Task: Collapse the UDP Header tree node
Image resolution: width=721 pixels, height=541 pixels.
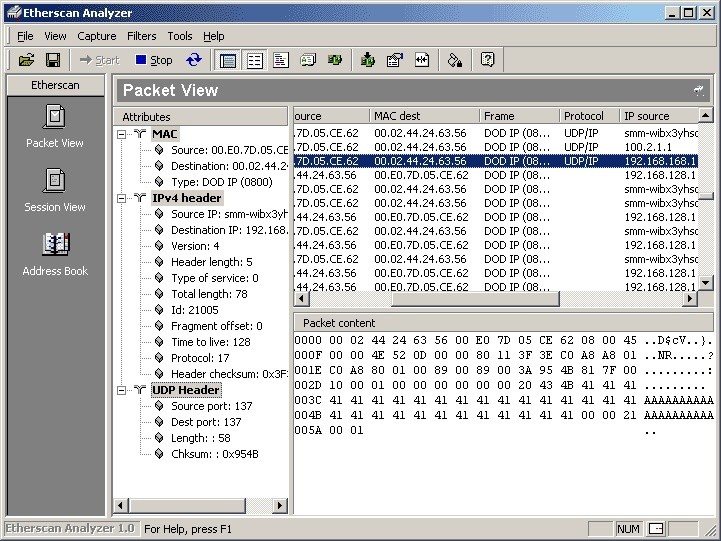Action: (x=122, y=390)
